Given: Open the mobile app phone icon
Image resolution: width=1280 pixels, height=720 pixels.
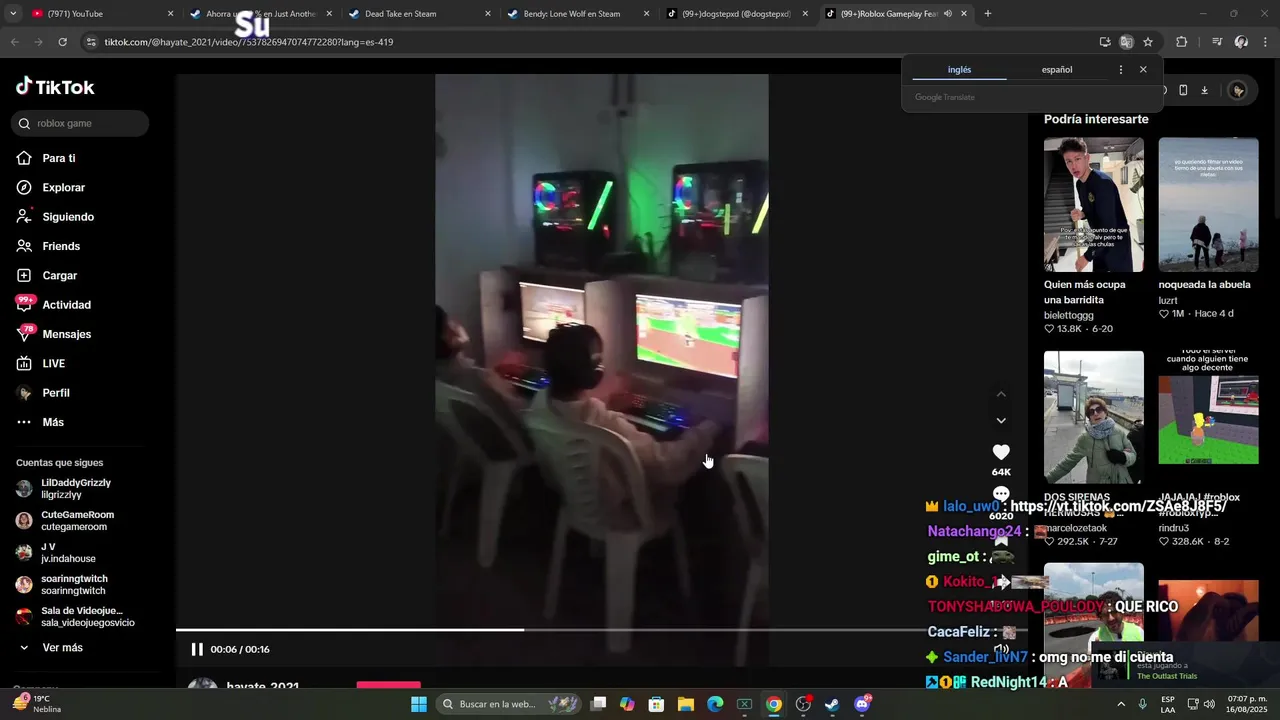Looking at the screenshot, I should [x=1183, y=90].
